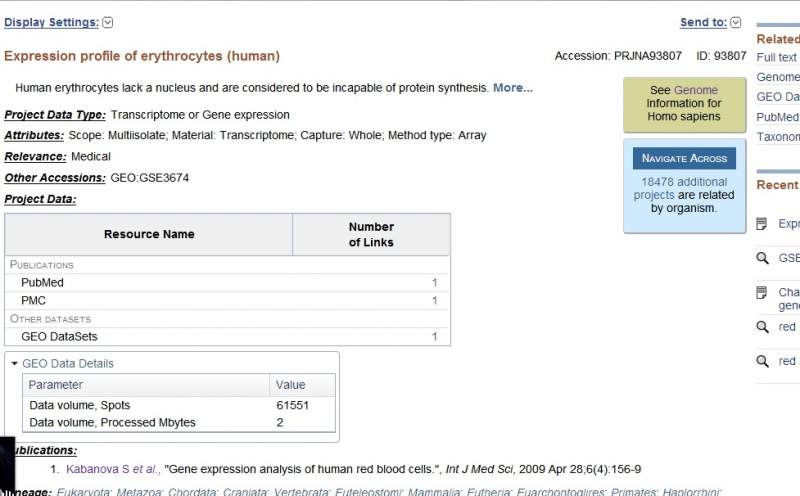This screenshot has width=800, height=496.
Task: Open PubMed related link in sidebar
Action: (778, 117)
